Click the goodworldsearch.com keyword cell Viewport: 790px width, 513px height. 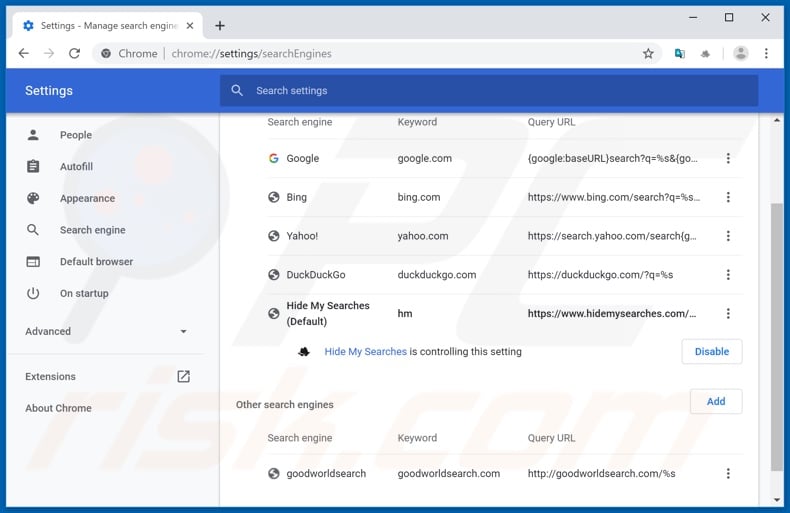click(x=448, y=473)
